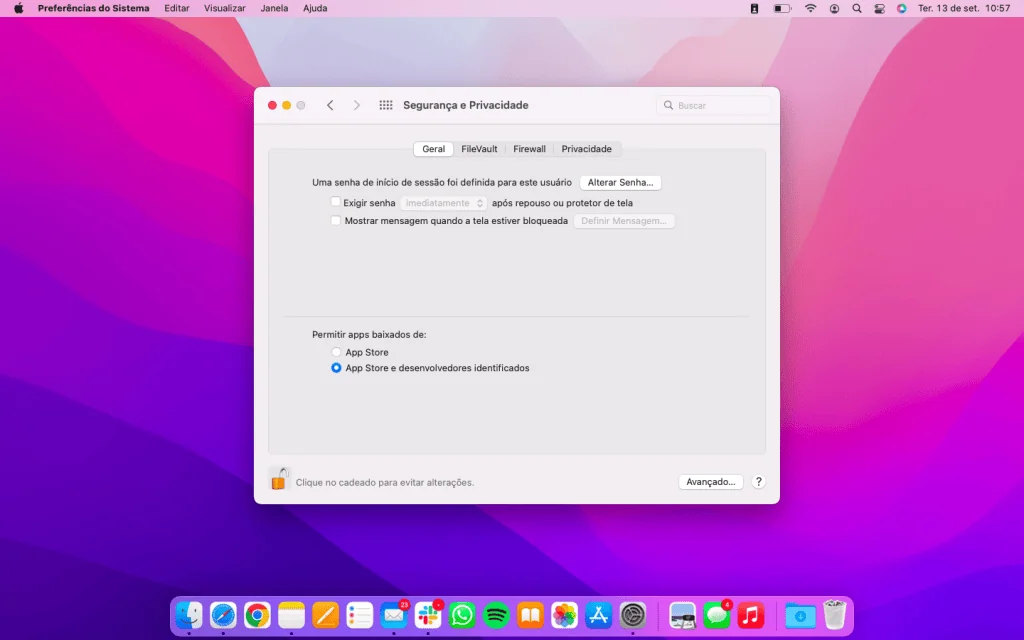Screen dimensions: 1024x640
Task: Open Spotlight search from the menu bar
Action: [856, 8]
